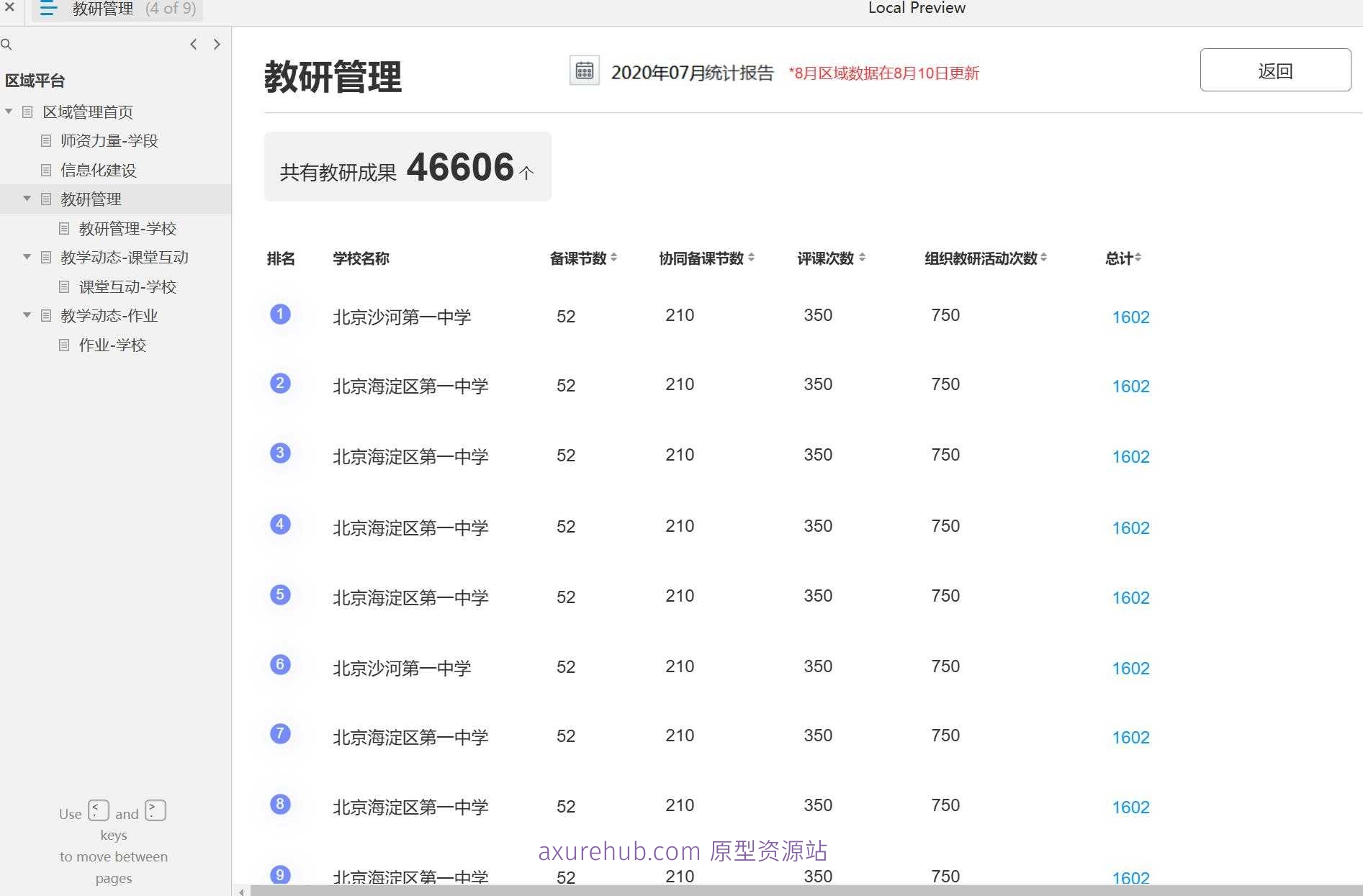1363x896 pixels.
Task: Click rank badge number 7
Action: [x=280, y=733]
